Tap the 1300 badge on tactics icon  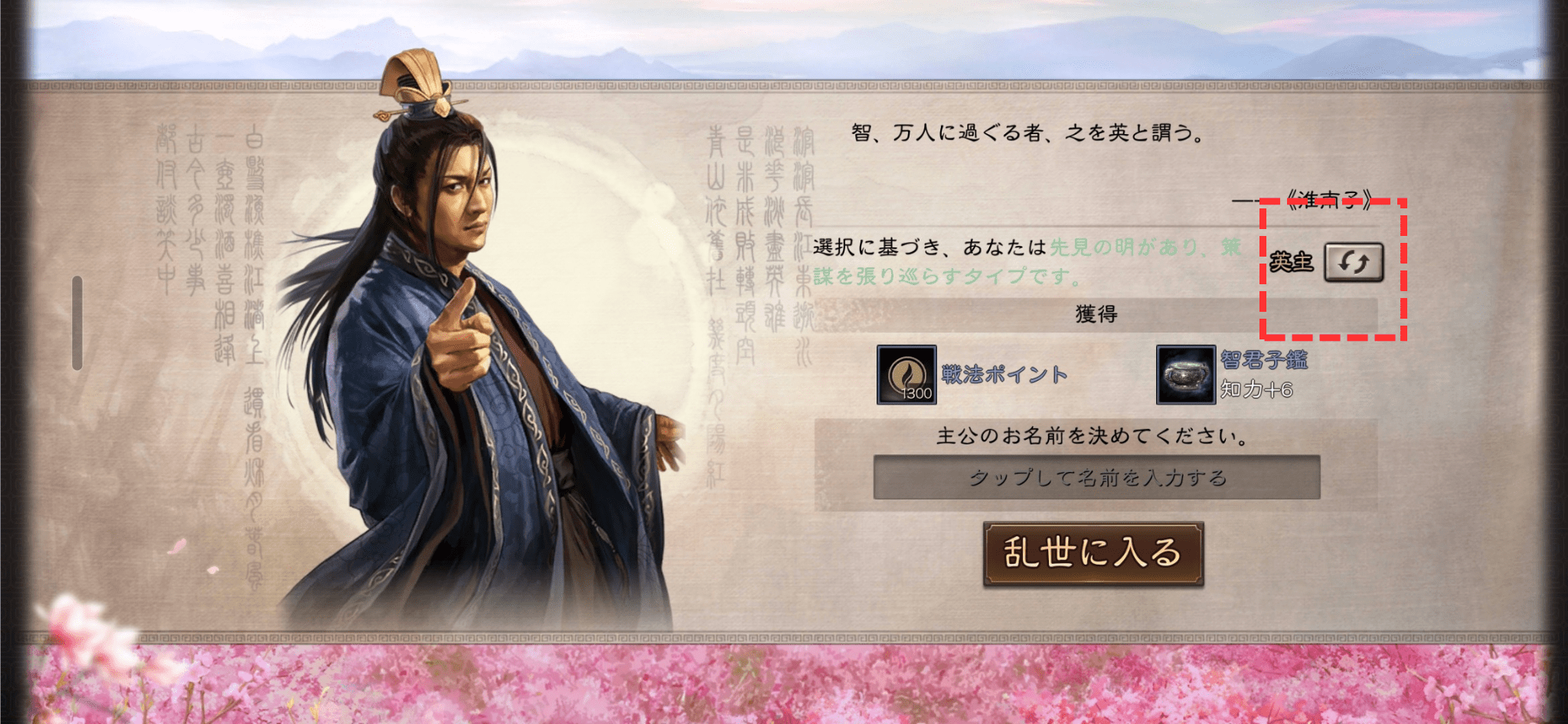pyautogui.click(x=916, y=394)
